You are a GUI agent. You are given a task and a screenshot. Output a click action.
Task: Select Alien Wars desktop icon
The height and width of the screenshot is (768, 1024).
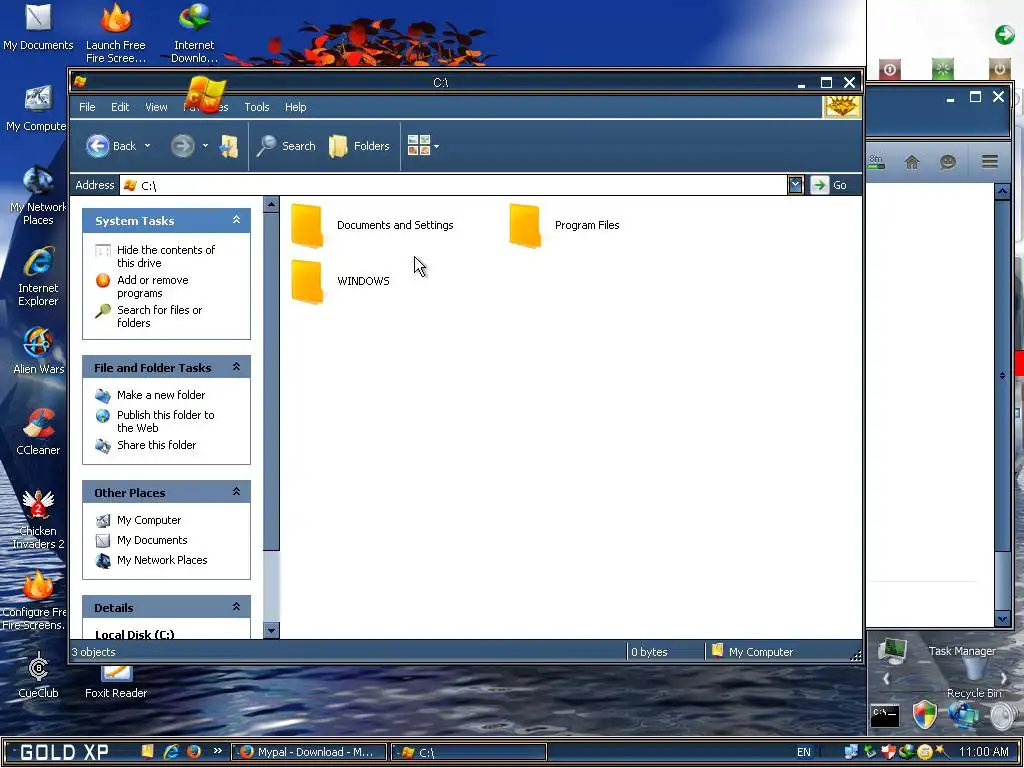click(x=39, y=351)
